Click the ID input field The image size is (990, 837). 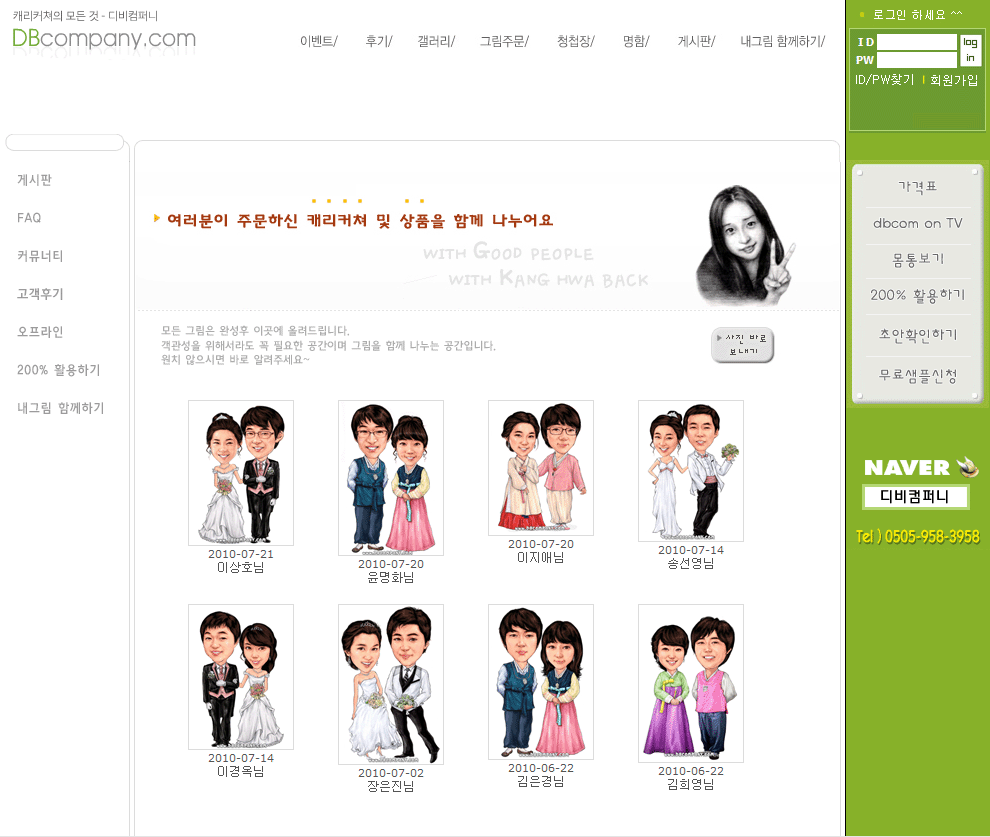tap(917, 42)
